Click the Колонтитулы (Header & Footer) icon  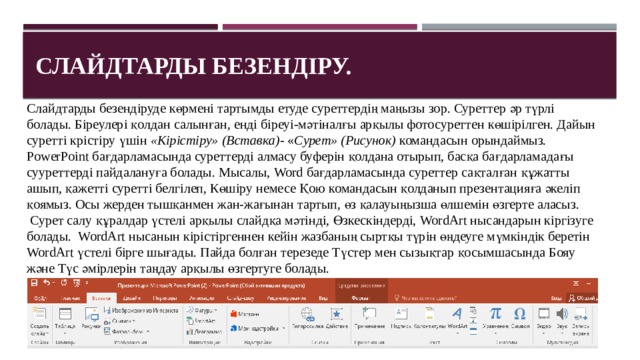[429, 313]
